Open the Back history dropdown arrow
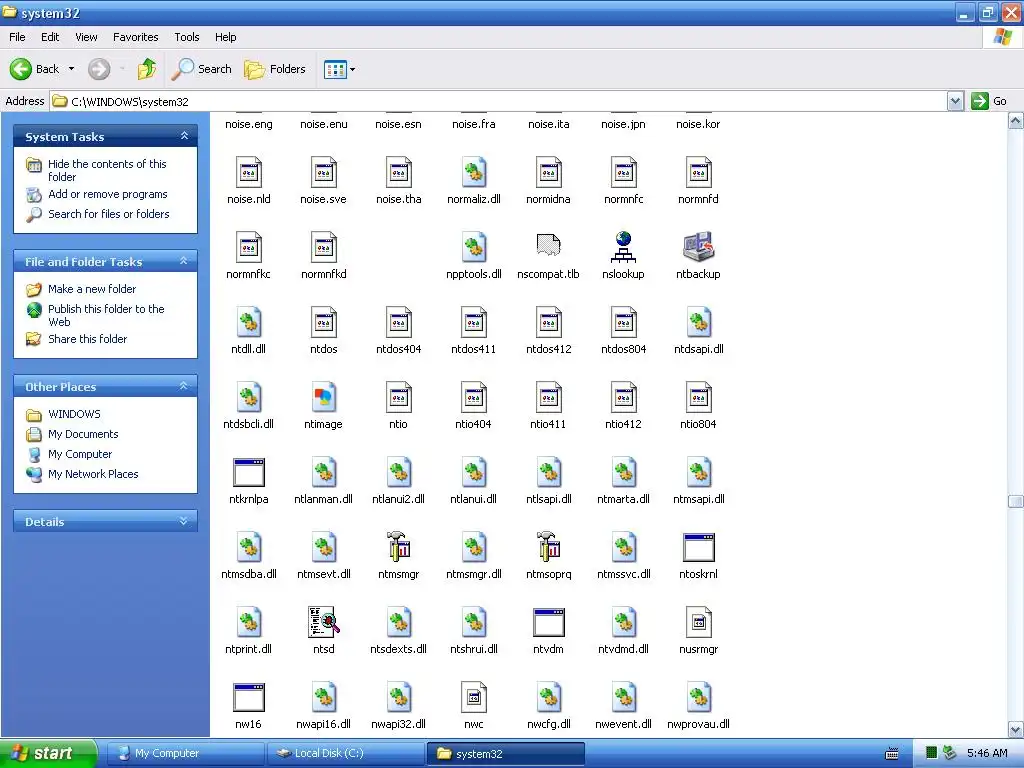The height and width of the screenshot is (768, 1024). pyautogui.click(x=71, y=69)
